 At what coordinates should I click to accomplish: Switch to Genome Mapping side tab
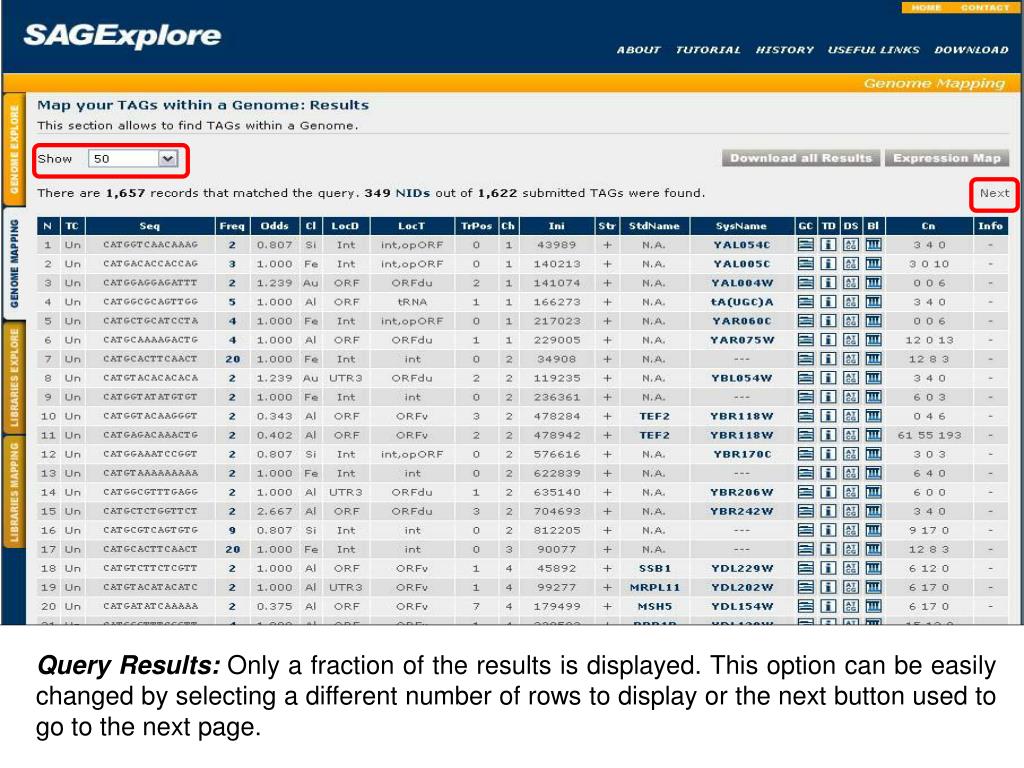(14, 263)
